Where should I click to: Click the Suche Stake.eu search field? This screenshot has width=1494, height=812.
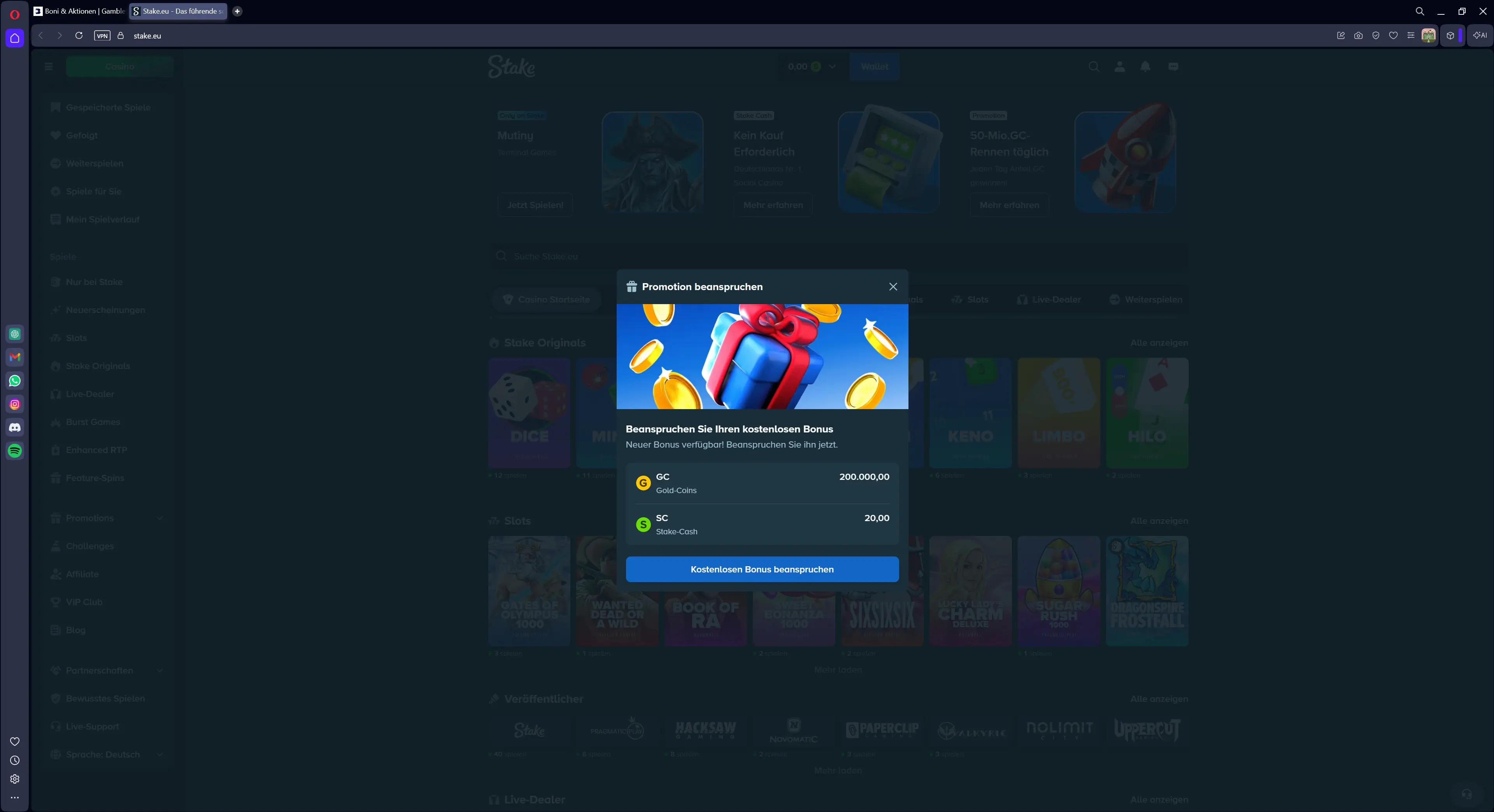[x=838, y=256]
